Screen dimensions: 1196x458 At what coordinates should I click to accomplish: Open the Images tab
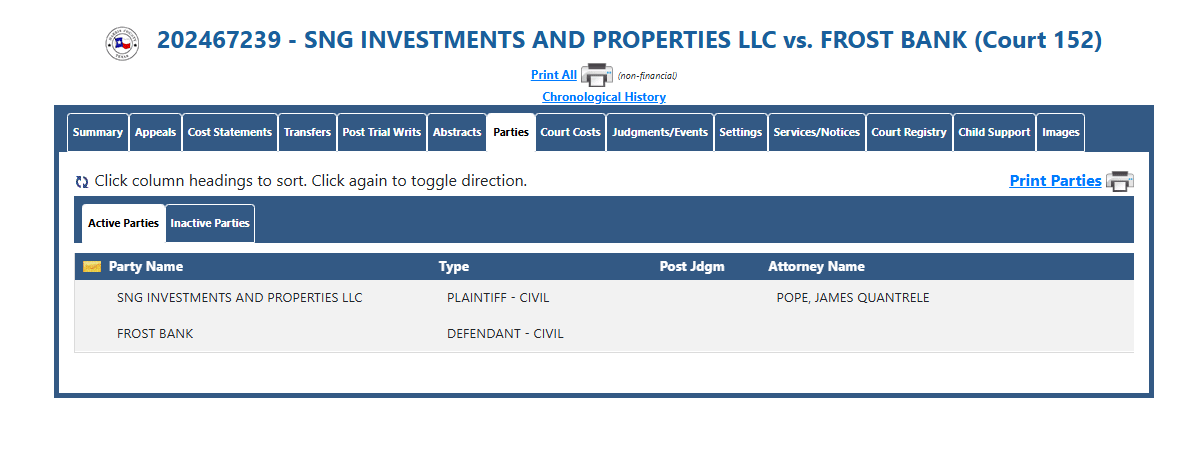pos(1060,132)
